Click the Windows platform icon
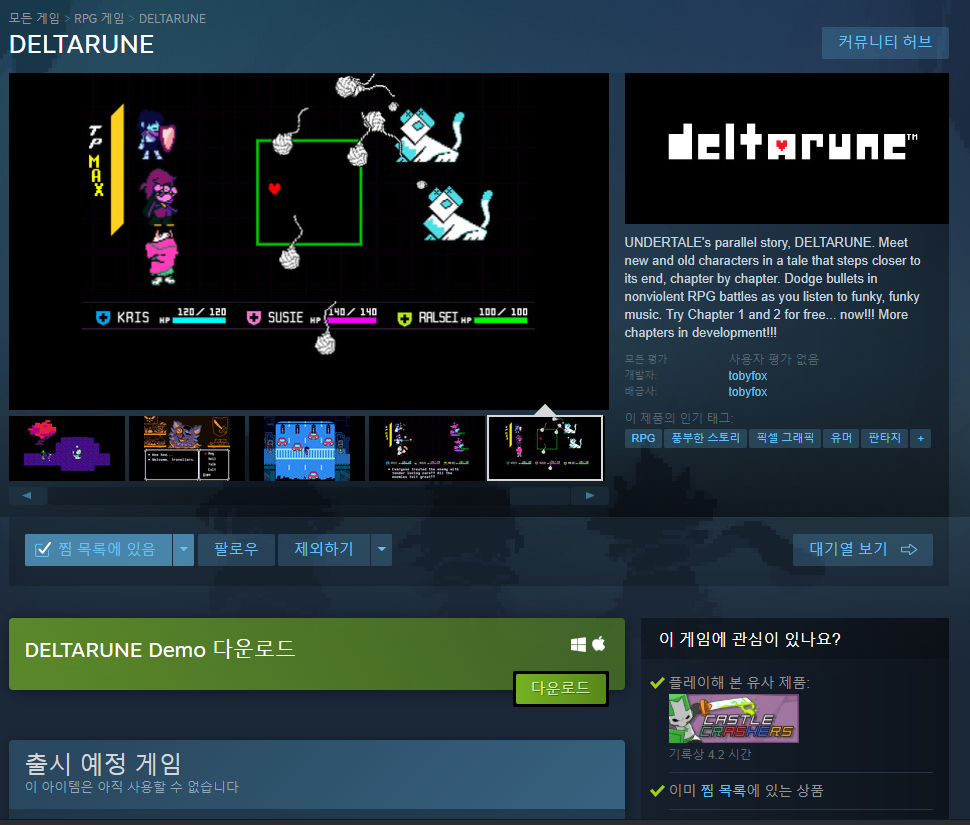Viewport: 970px width, 825px height. 578,644
